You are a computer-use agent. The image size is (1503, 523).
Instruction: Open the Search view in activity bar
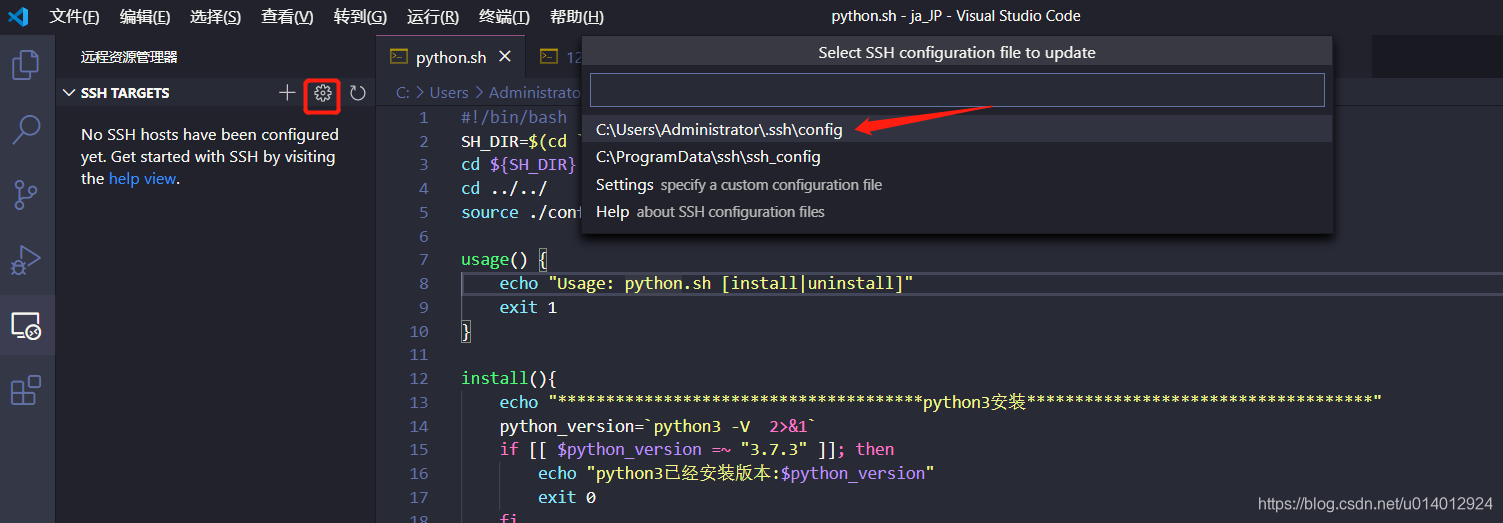[x=25, y=129]
